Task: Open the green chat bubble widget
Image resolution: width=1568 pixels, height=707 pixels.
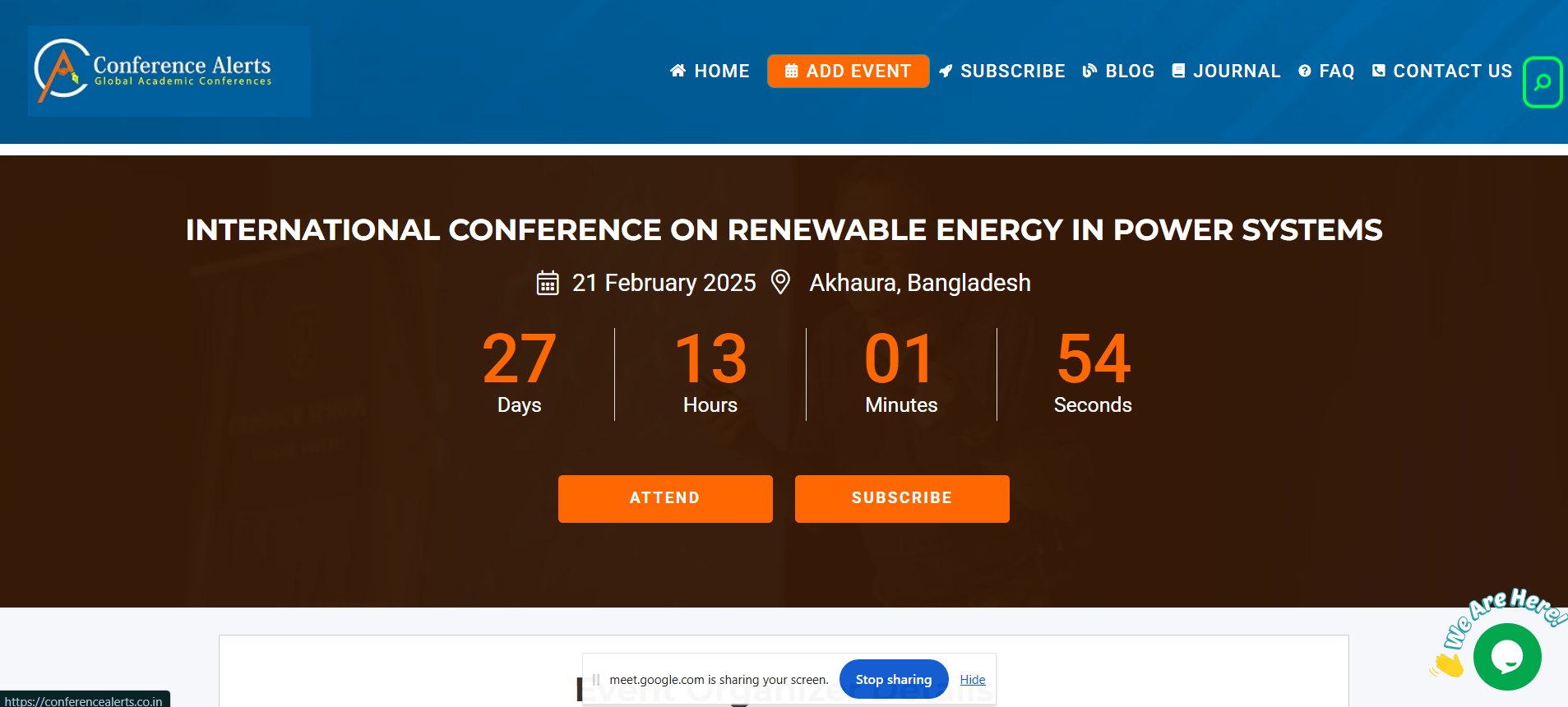Action: click(1507, 656)
